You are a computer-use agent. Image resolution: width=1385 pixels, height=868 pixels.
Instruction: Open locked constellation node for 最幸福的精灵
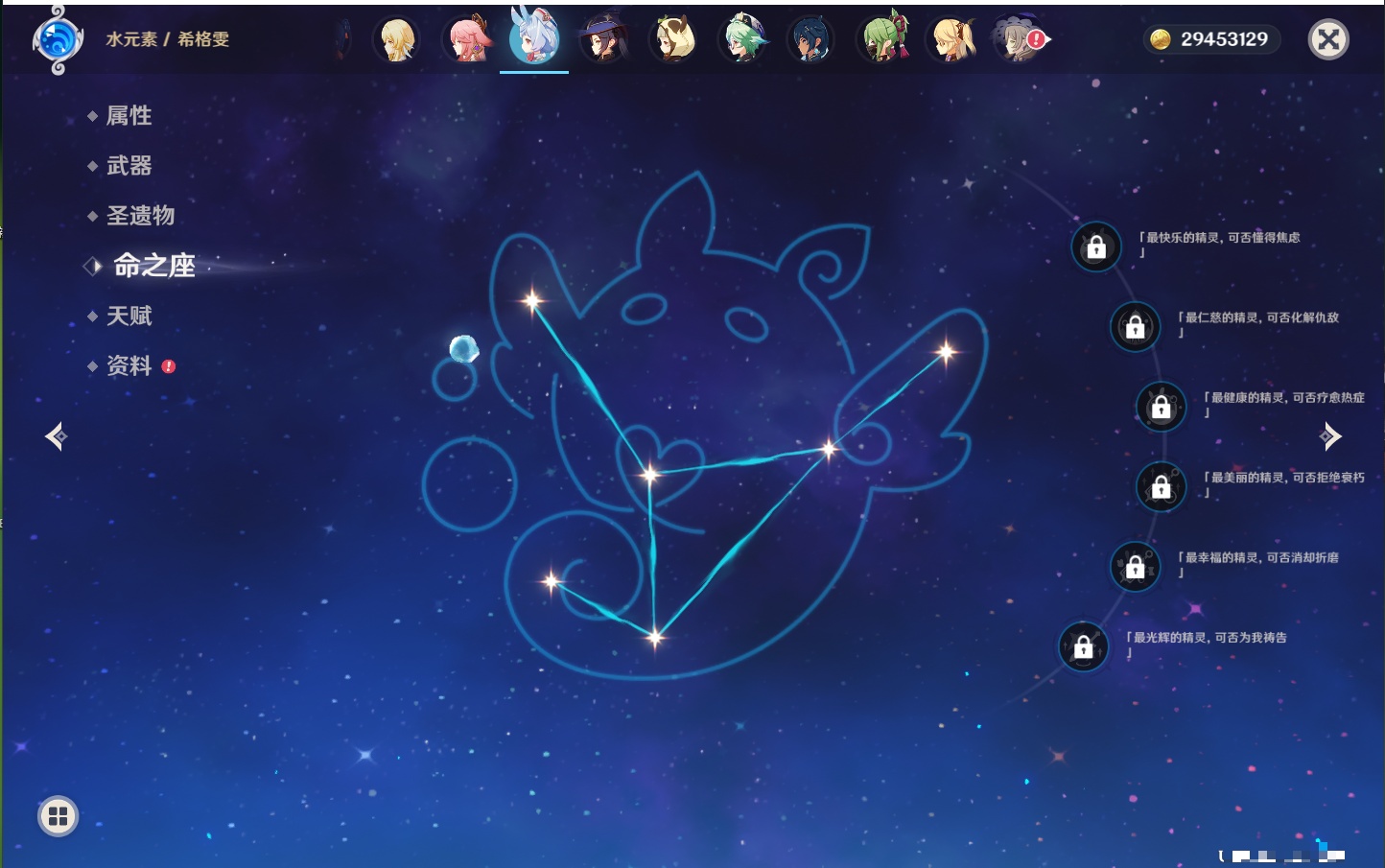(1136, 567)
